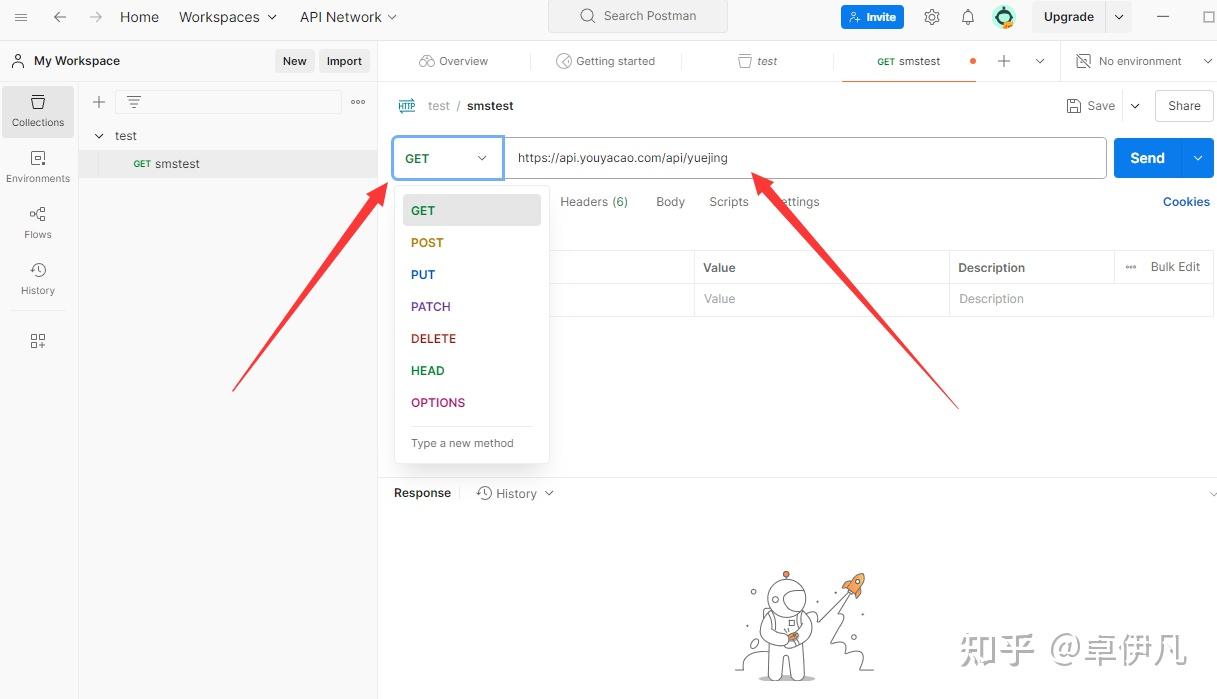The width and height of the screenshot is (1217, 699).
Task: Click the Save button
Action: 1090,106
